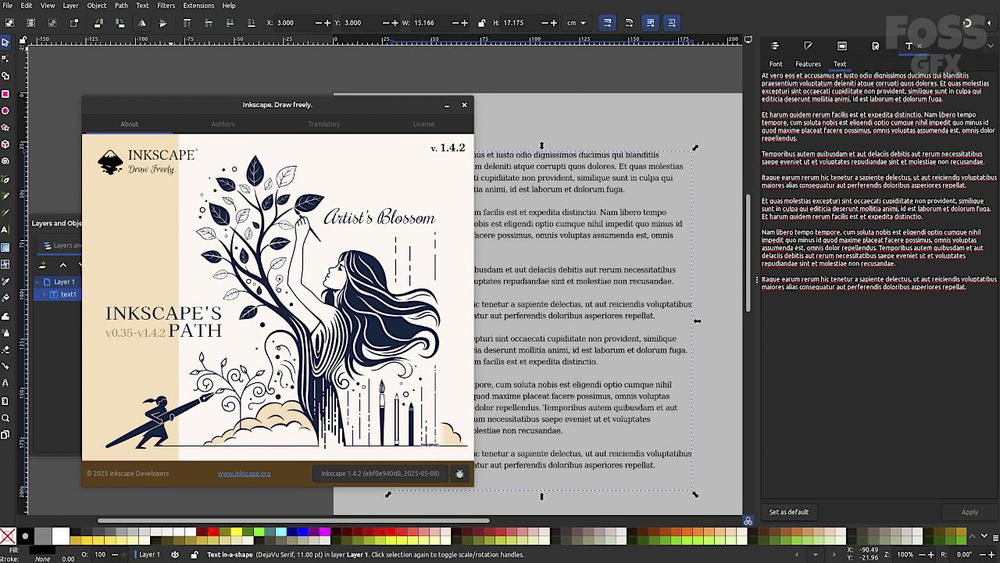The height and width of the screenshot is (563, 1000).
Task: Open the units dropdown showing cm
Action: pos(577,23)
